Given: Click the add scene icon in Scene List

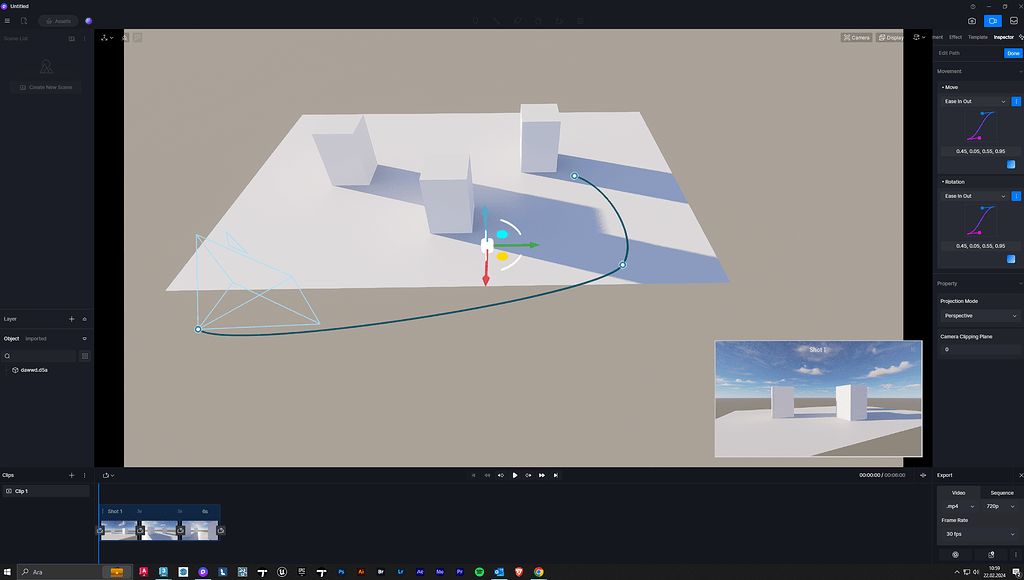Looking at the screenshot, I should (72, 39).
